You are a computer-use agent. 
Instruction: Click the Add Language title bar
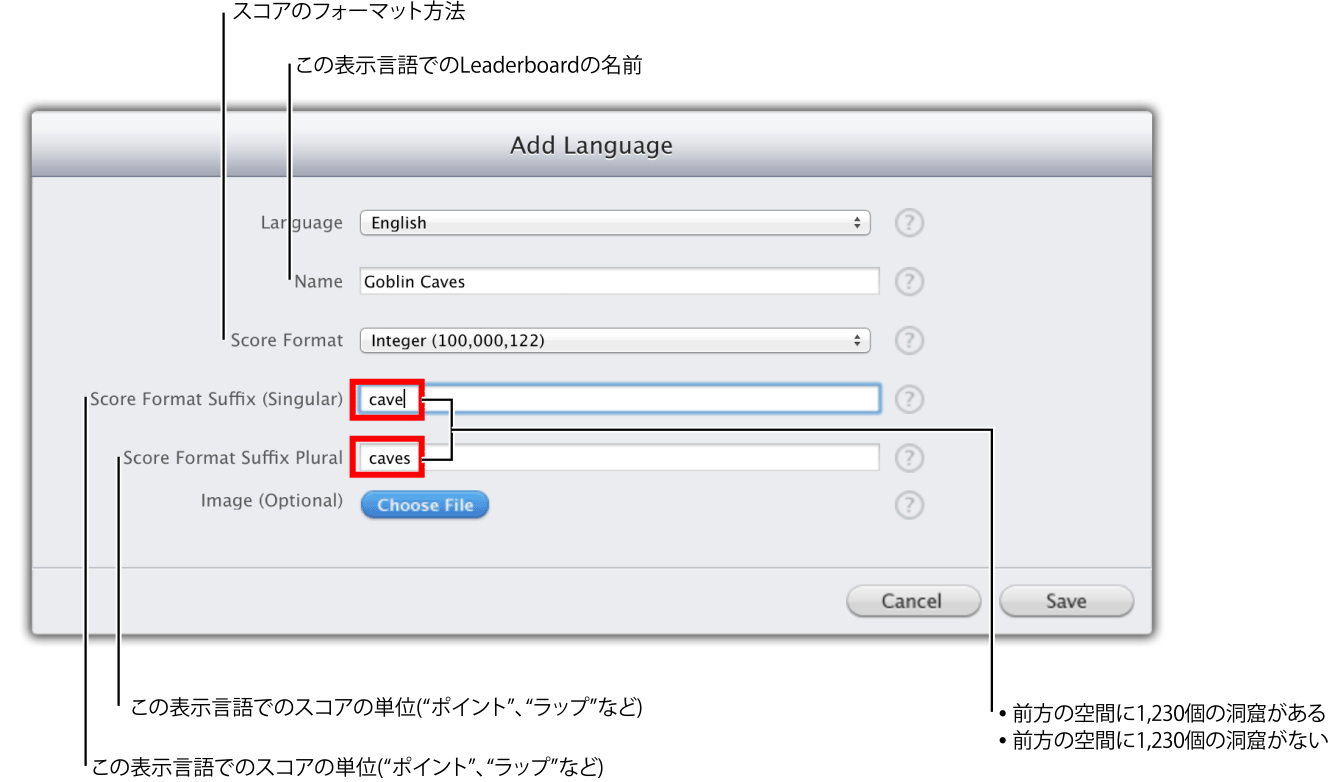coord(590,145)
